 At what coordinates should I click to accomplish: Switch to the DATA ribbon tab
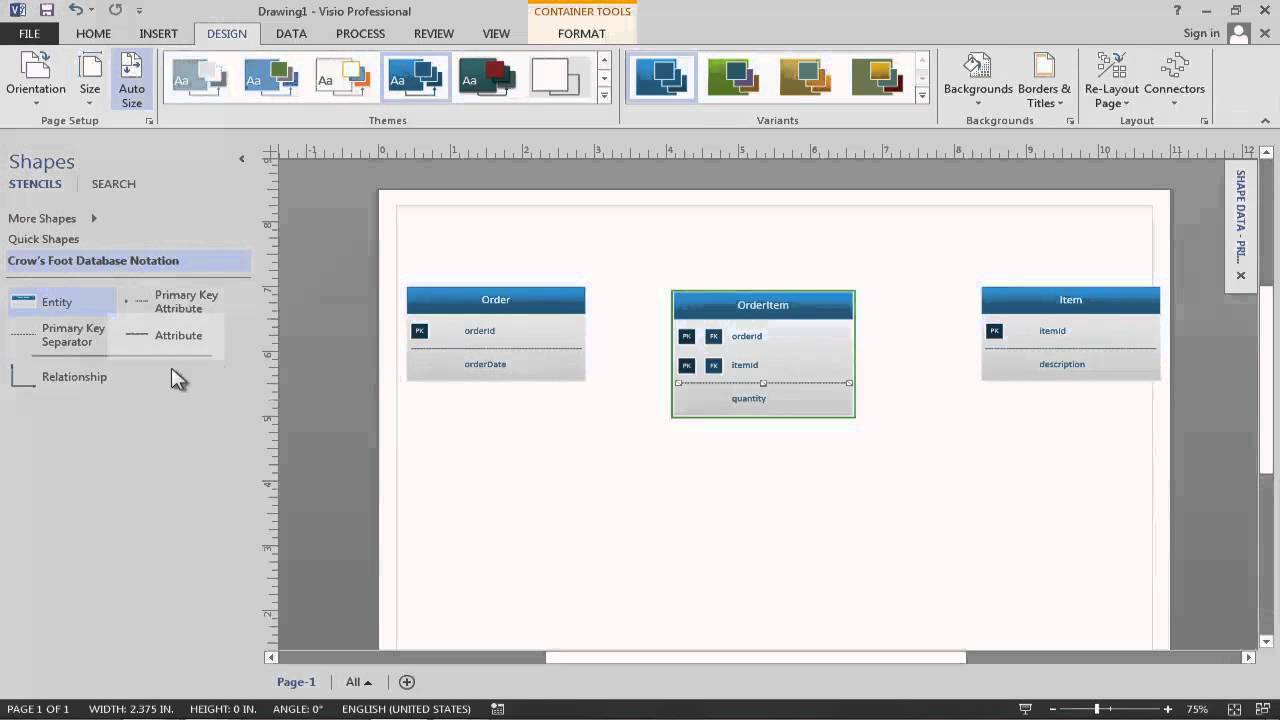(x=291, y=33)
